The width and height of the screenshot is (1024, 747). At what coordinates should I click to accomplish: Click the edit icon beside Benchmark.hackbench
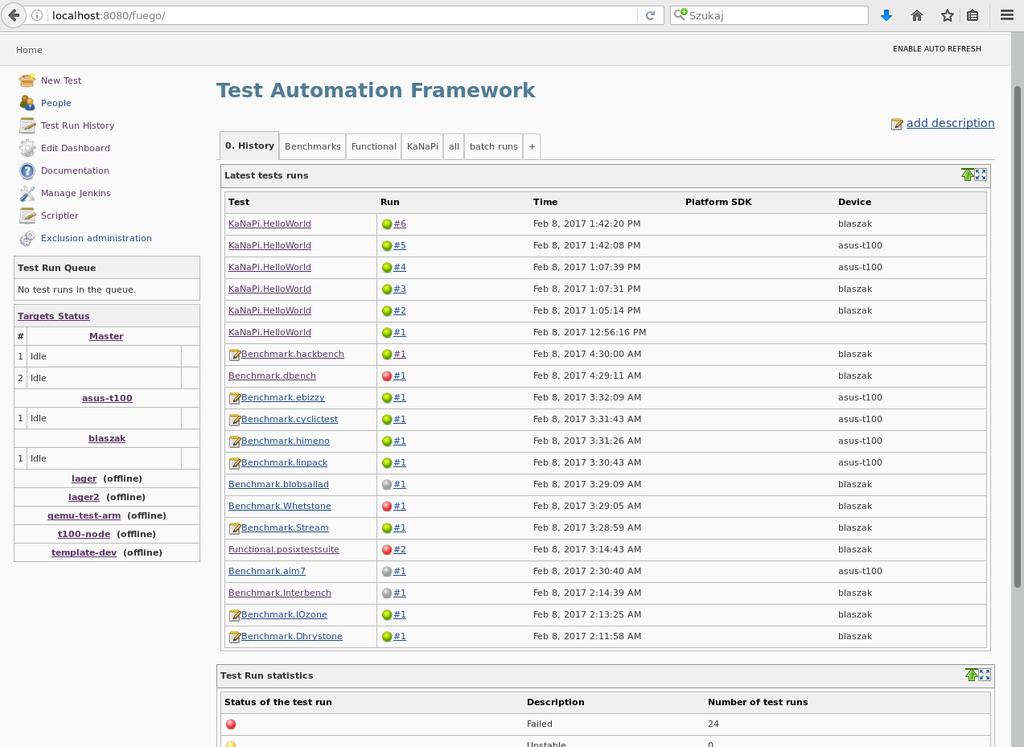[x=234, y=355]
